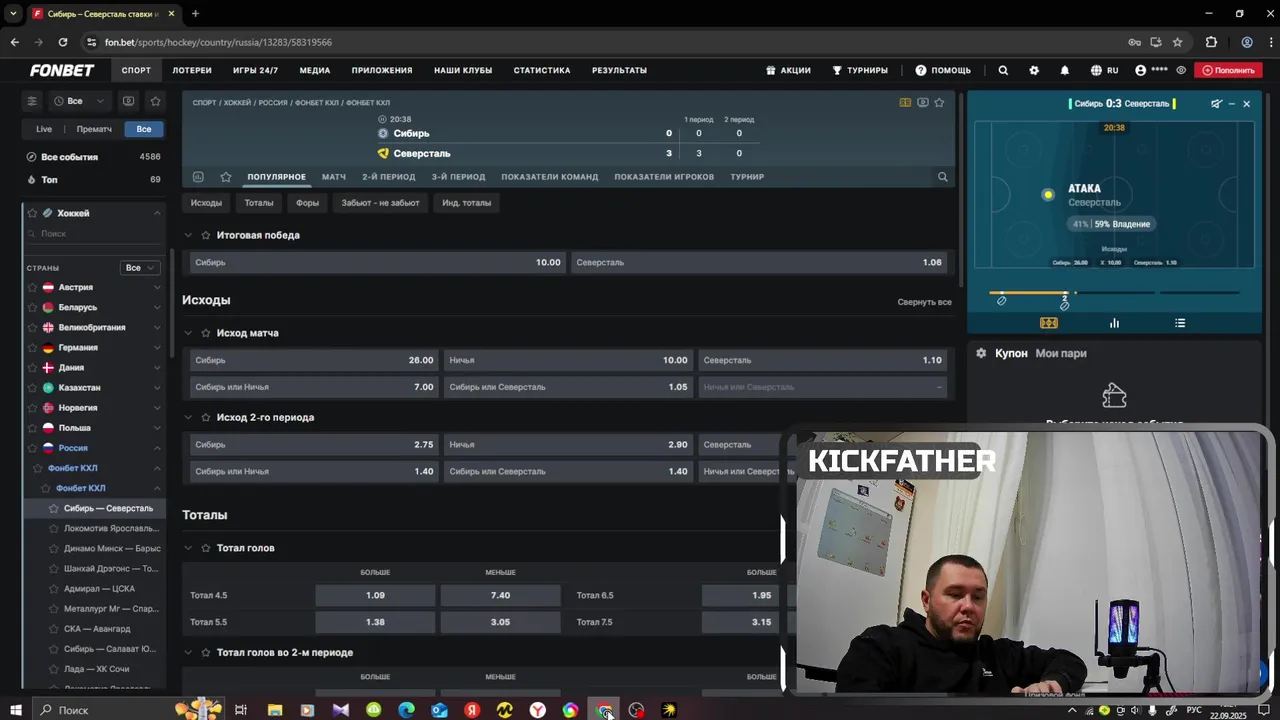The width and height of the screenshot is (1280, 720).
Task: Open the Лотереи menu
Action: click(192, 70)
